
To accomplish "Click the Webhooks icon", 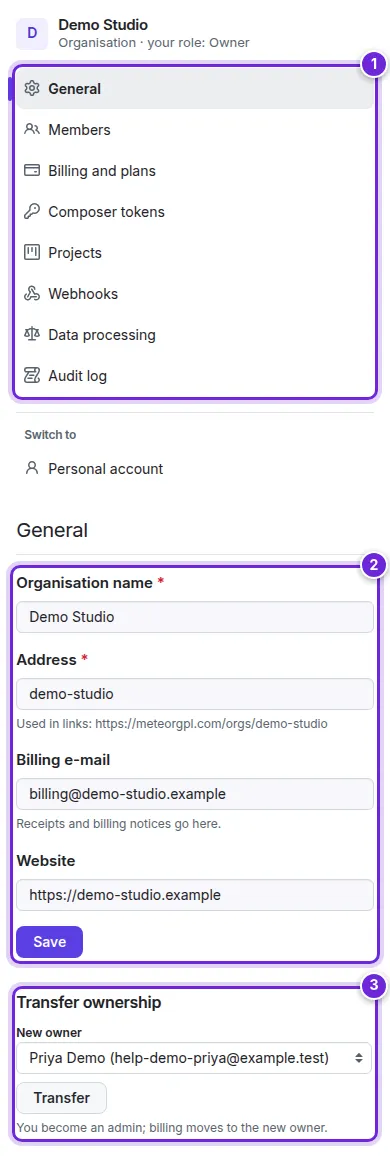I will (x=32, y=294).
